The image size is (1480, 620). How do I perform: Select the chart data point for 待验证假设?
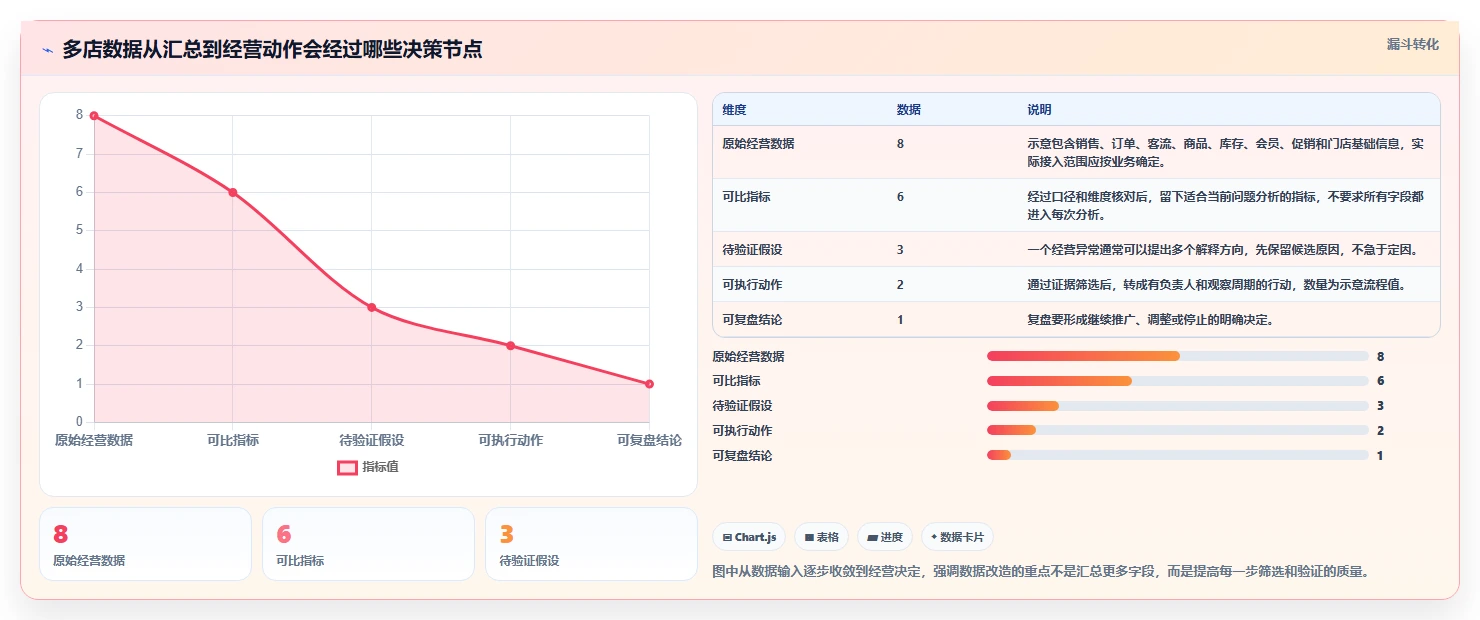click(372, 307)
